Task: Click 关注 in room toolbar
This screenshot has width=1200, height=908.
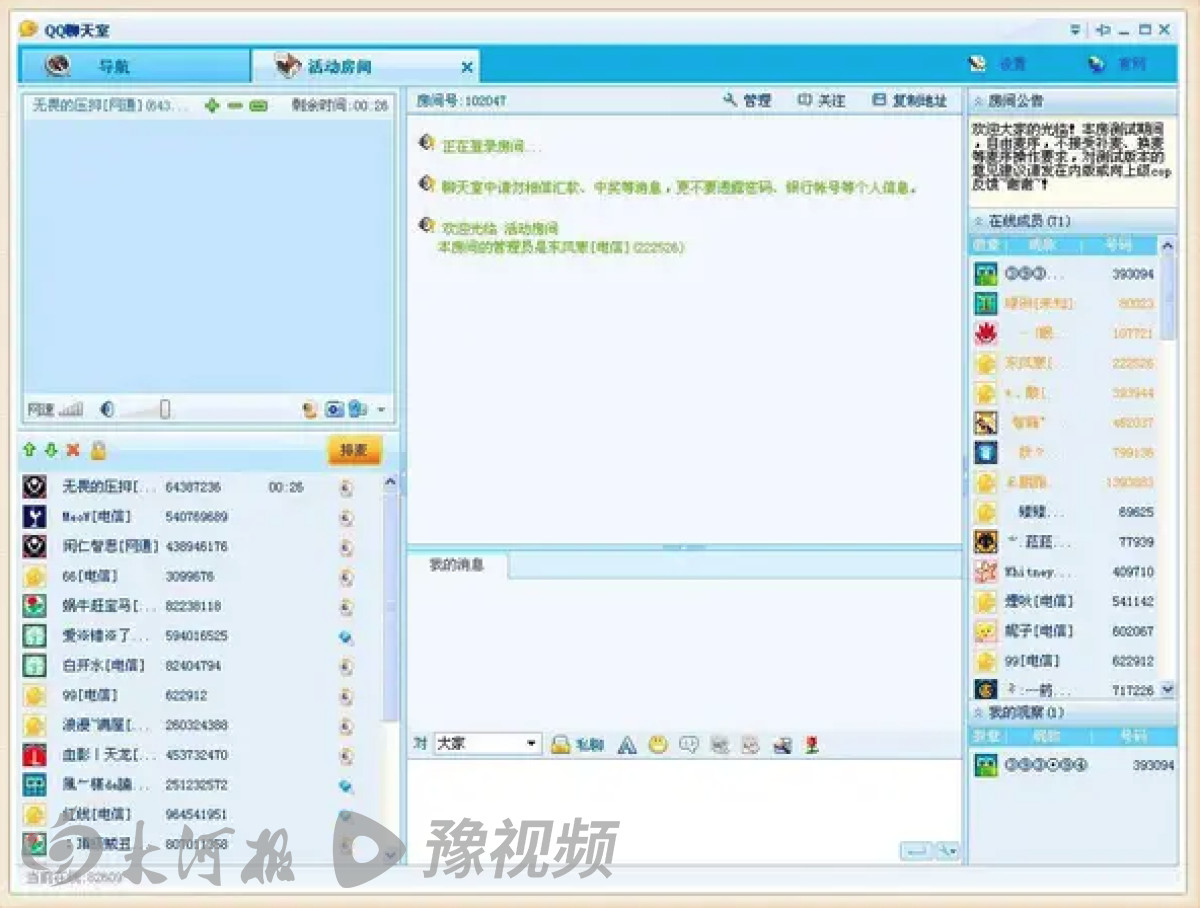Action: pyautogui.click(x=821, y=100)
